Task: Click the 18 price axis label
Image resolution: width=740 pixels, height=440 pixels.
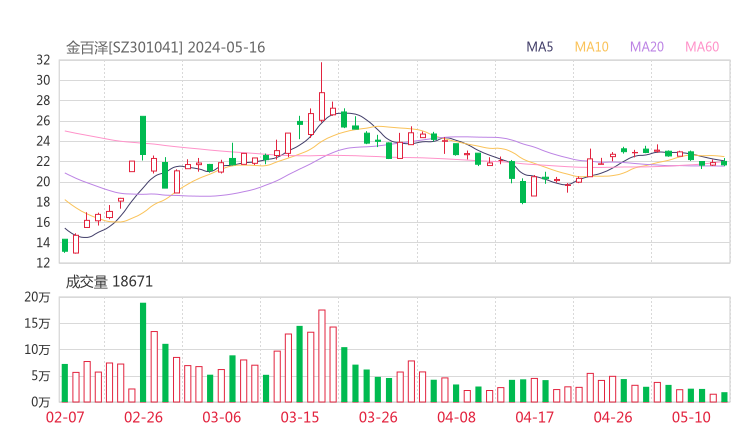Action: 43,202
